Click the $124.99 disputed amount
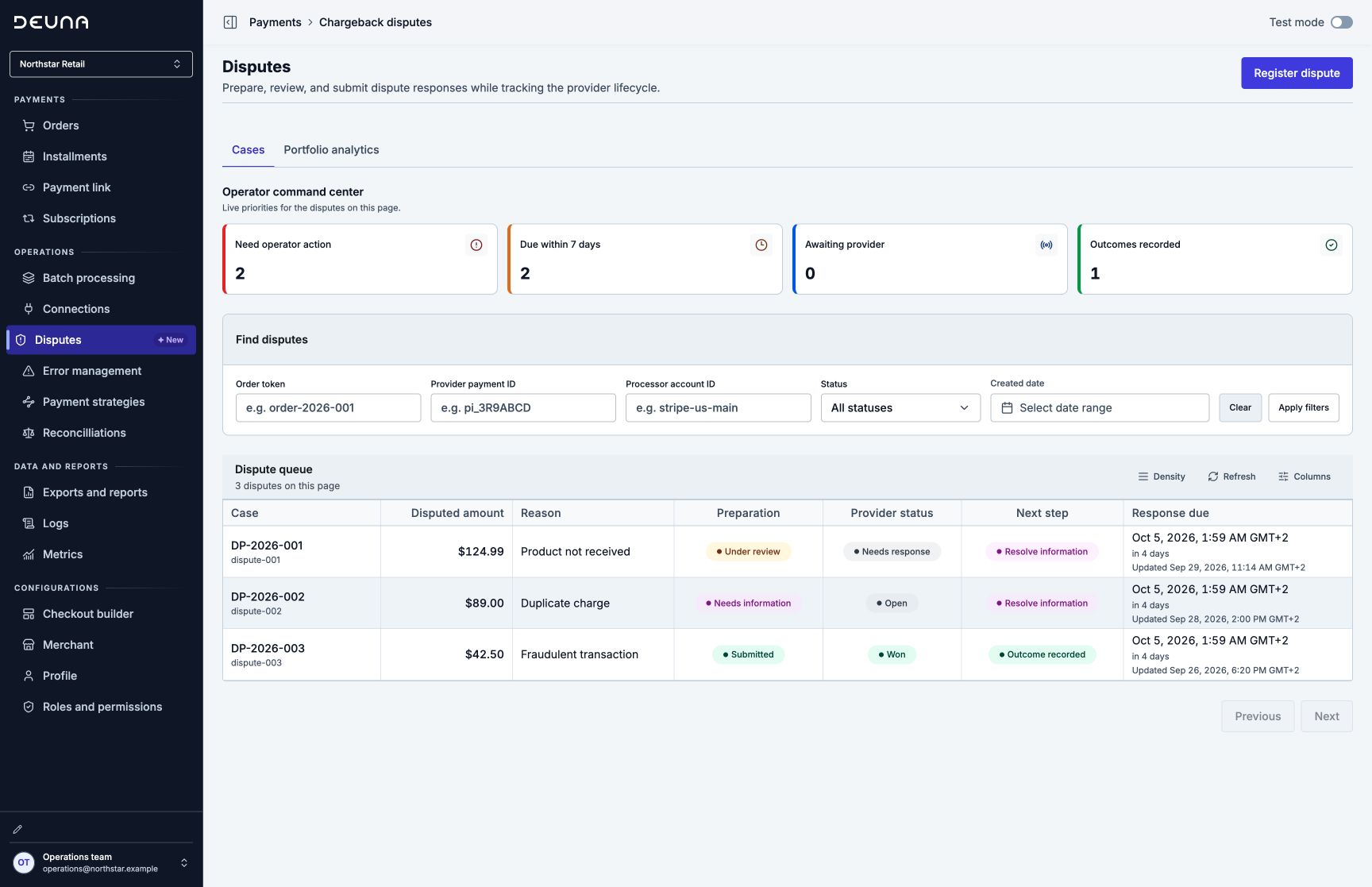This screenshot has width=1372, height=887. [480, 552]
